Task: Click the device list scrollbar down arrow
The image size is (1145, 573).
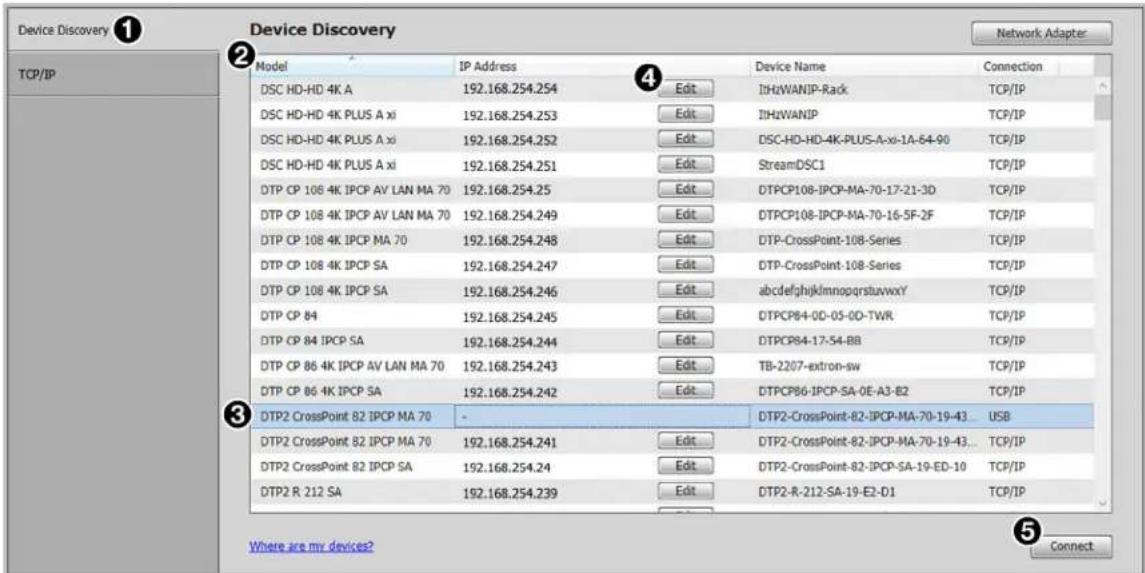Action: pyautogui.click(x=1103, y=503)
